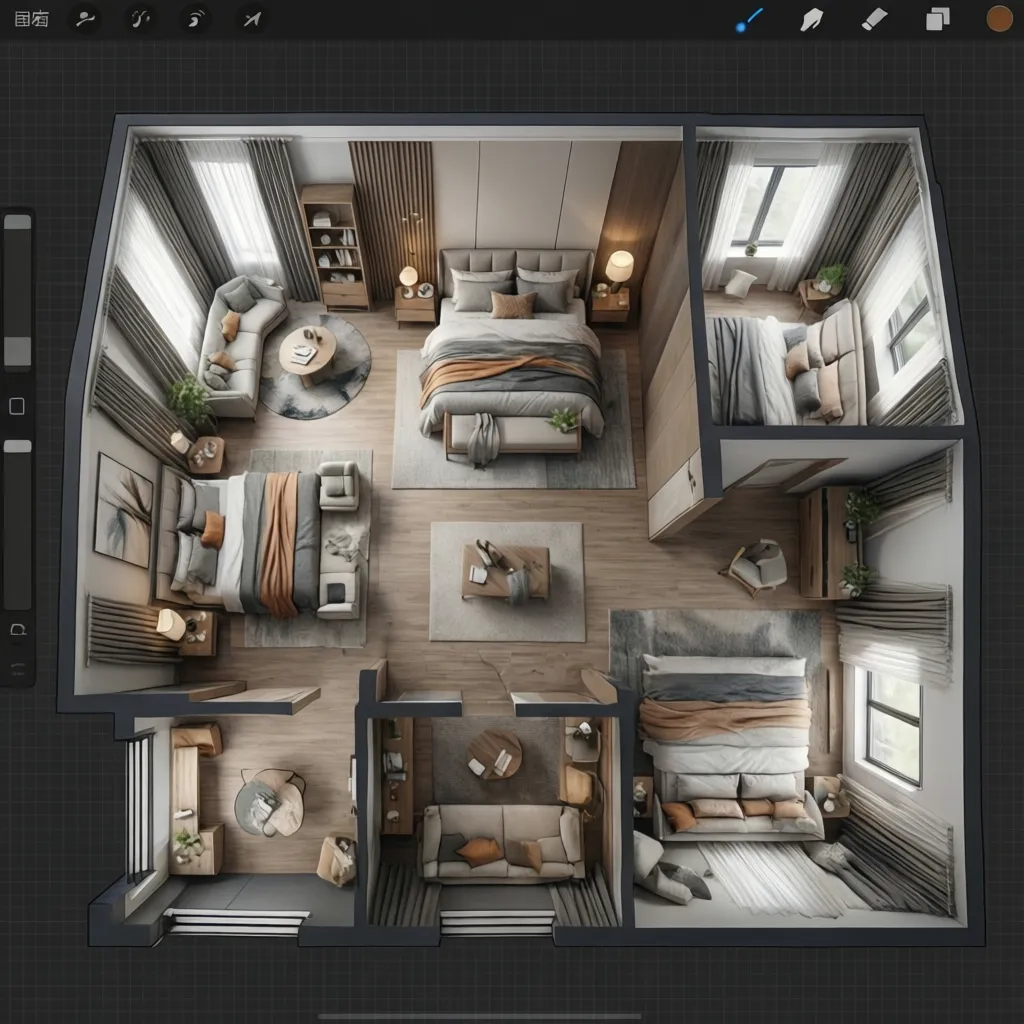This screenshot has height=1024, width=1024.
Task: Tap the Redo arrow in sidebar
Action: [18, 669]
